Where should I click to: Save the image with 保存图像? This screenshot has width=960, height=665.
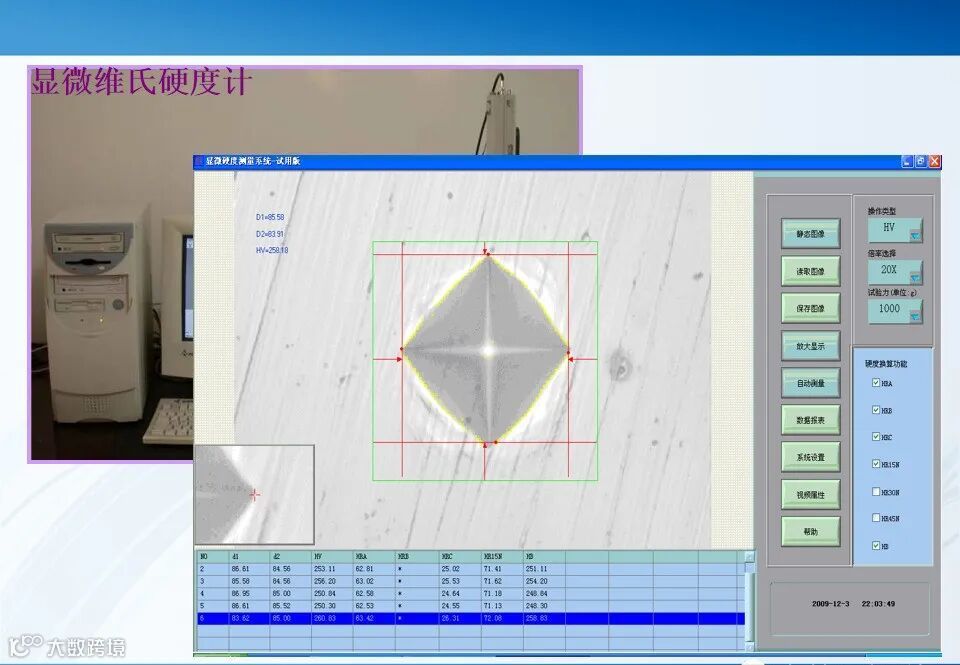click(x=810, y=308)
